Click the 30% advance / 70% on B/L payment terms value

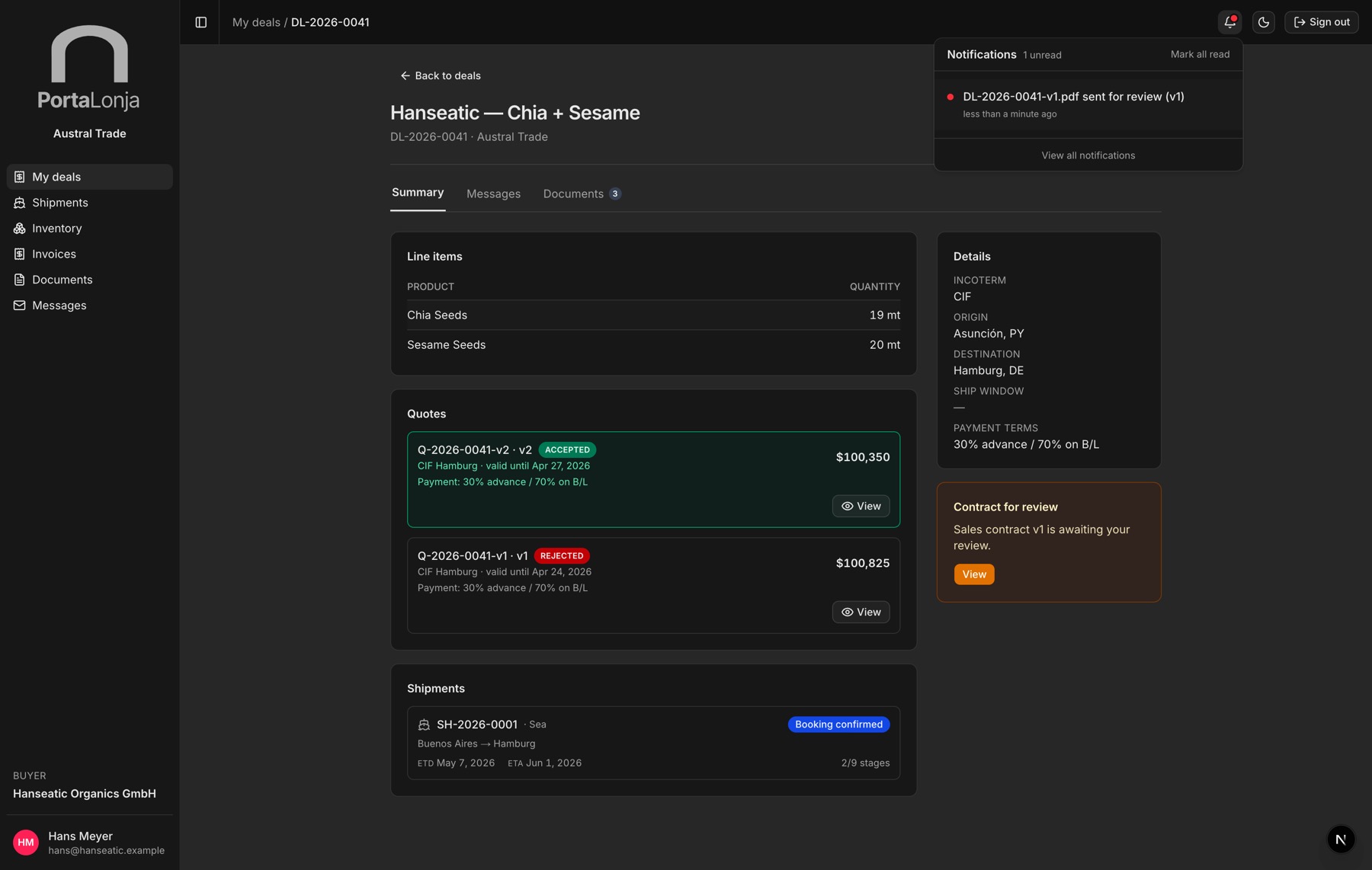1026,445
